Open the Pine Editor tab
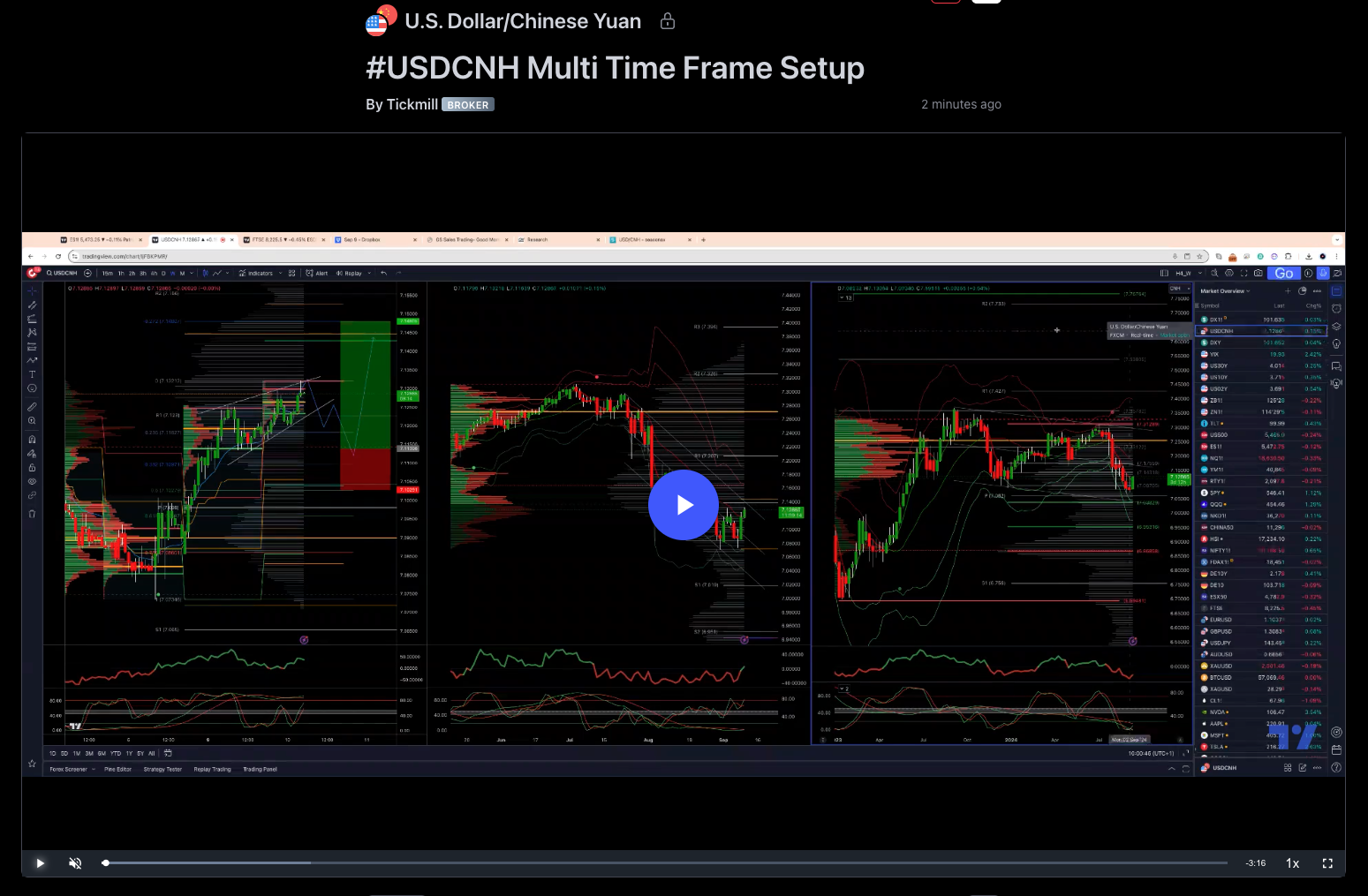 pyautogui.click(x=117, y=769)
